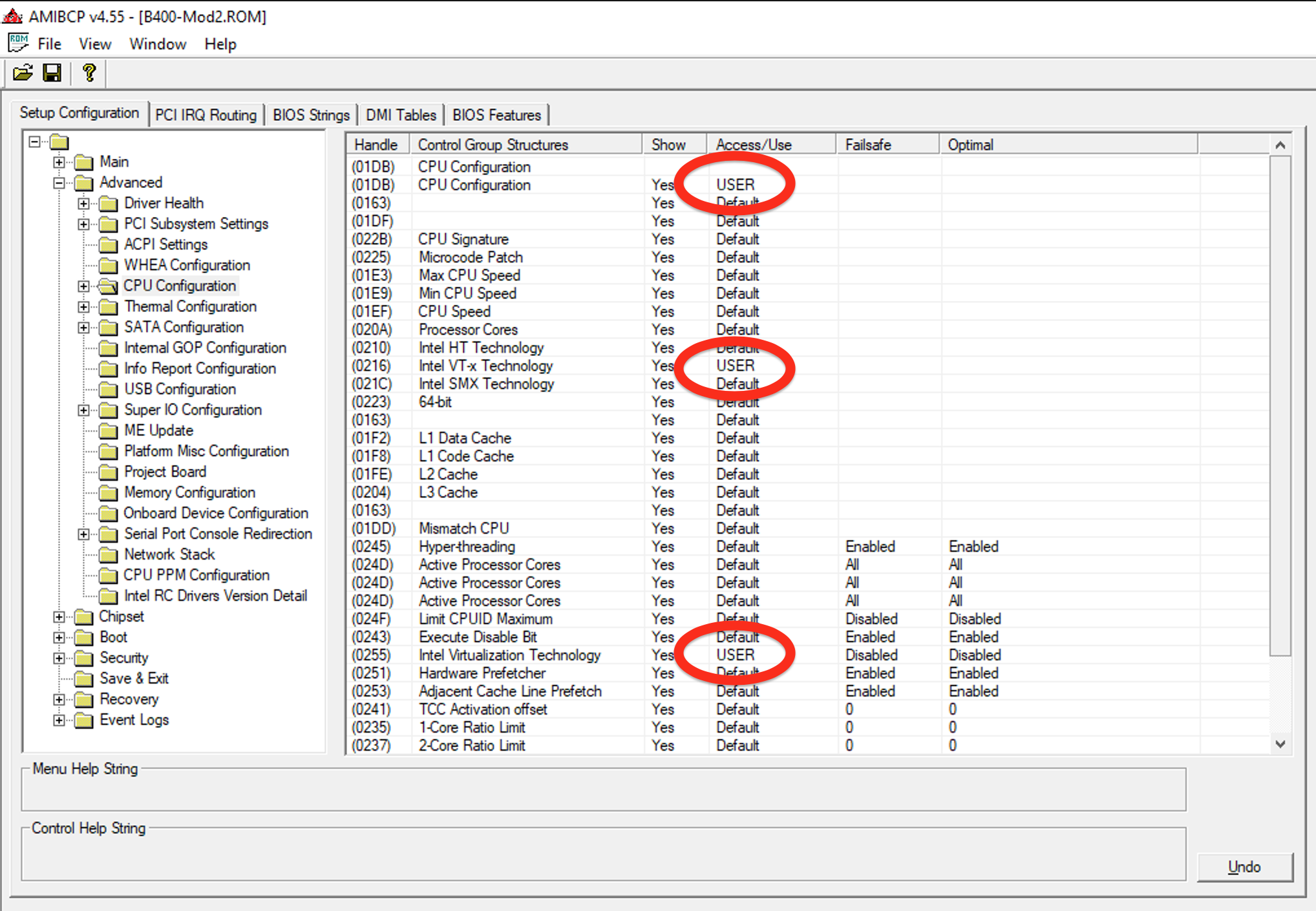Click folder icon beside ME Update
The height and width of the screenshot is (911, 1316).
pyautogui.click(x=109, y=431)
